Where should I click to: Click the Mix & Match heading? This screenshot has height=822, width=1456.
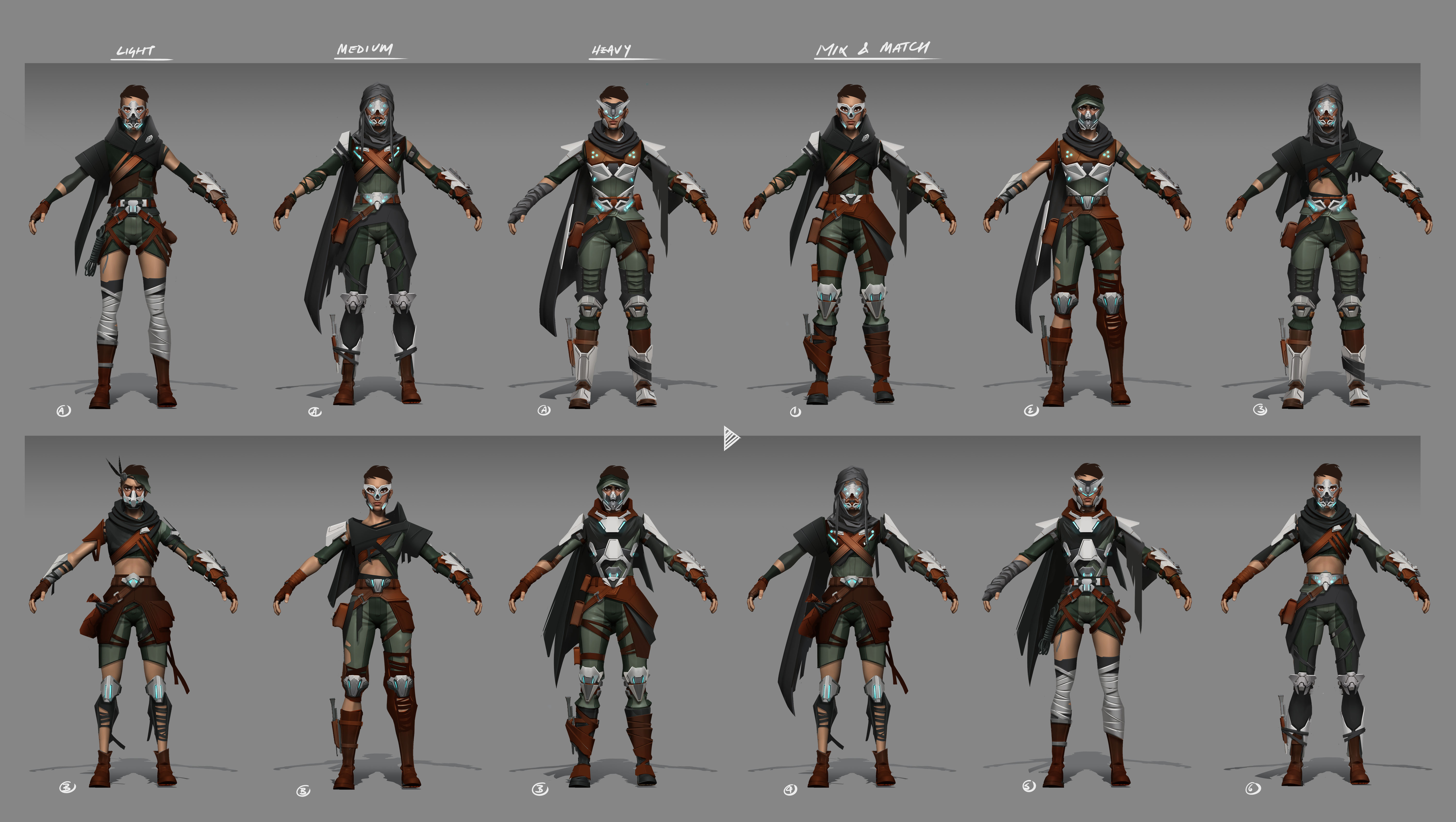pyautogui.click(x=873, y=49)
